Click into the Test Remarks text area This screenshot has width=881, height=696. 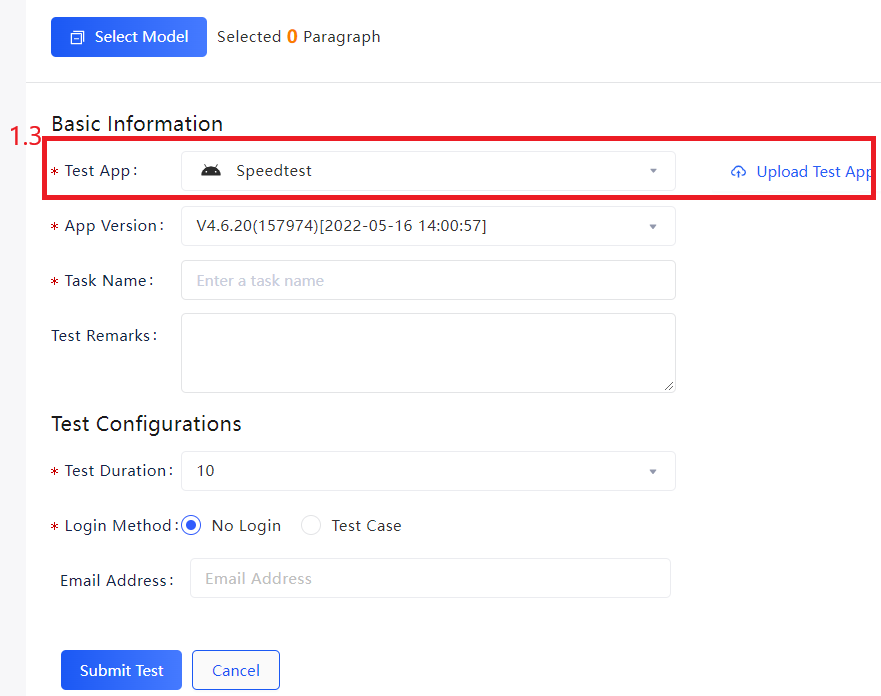(428, 352)
